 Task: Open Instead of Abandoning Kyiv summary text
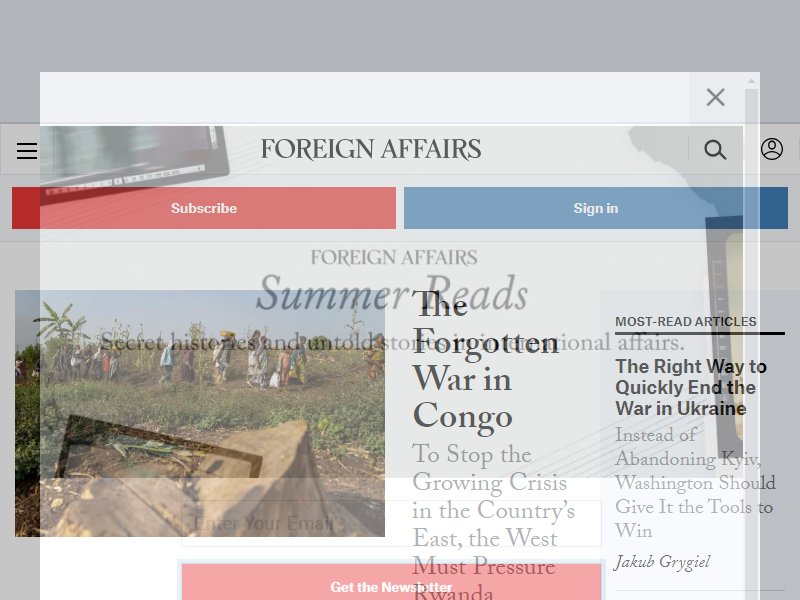pyautogui.click(x=695, y=483)
